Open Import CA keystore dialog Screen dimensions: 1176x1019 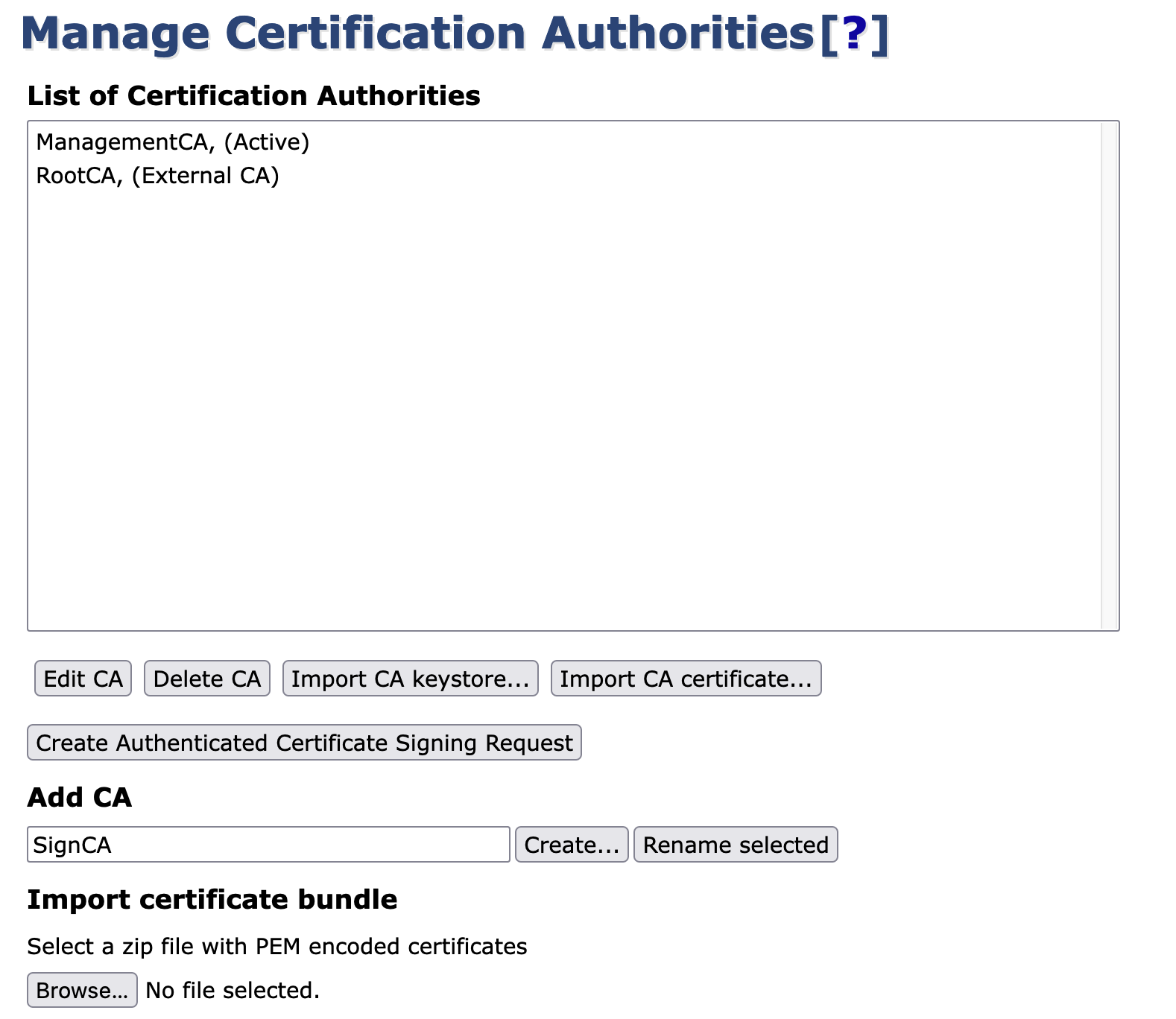[x=410, y=679]
